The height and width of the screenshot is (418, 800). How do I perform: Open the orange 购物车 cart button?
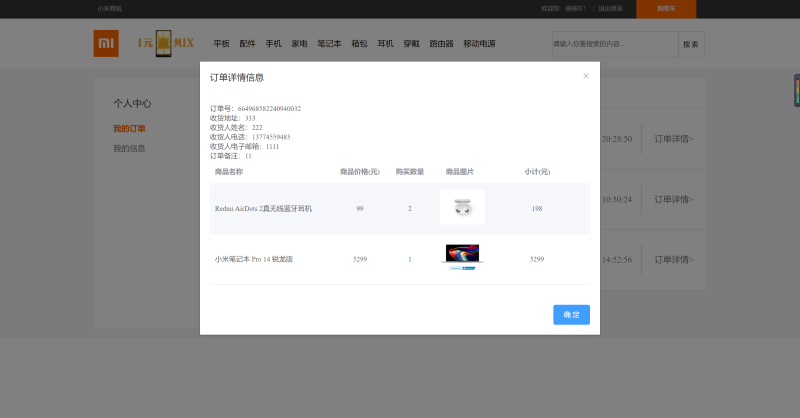pos(666,9)
